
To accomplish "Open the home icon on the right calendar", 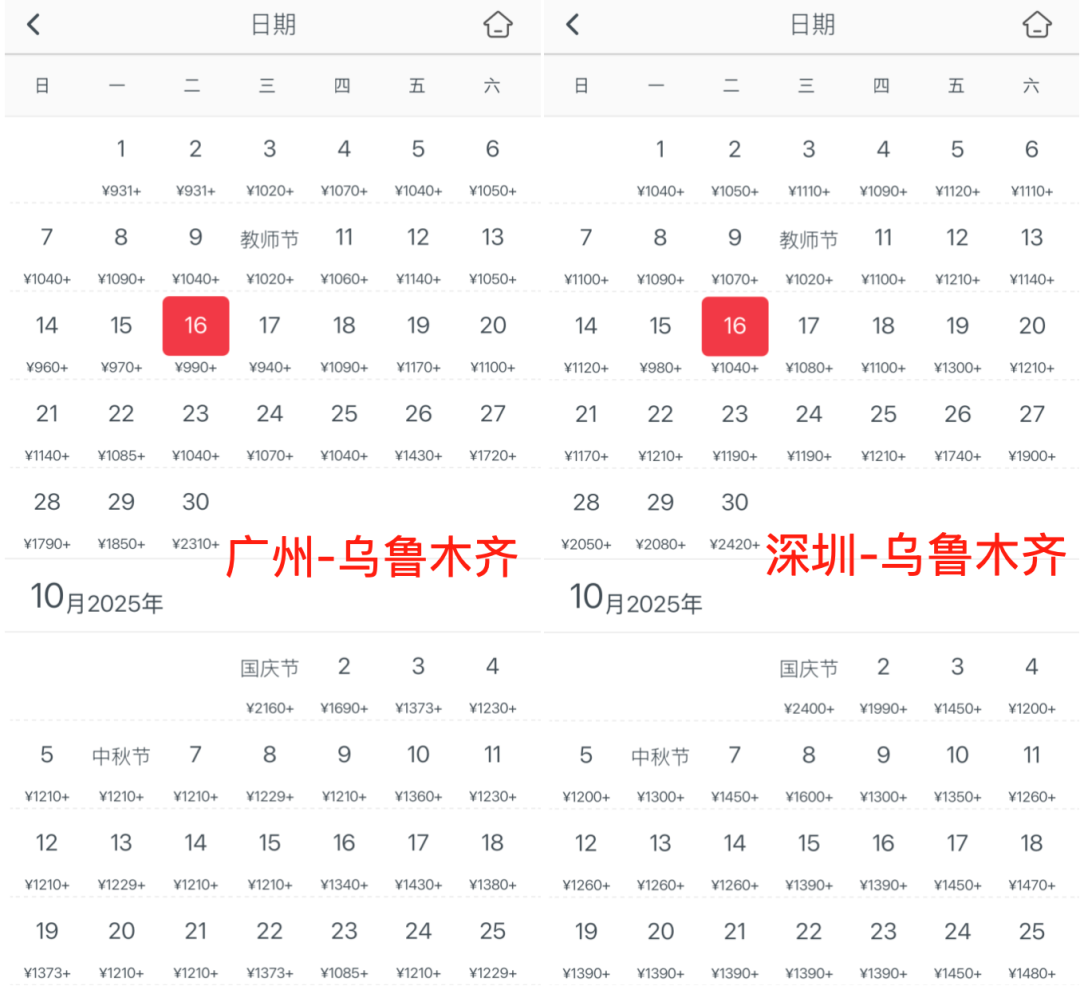I will (x=1038, y=25).
